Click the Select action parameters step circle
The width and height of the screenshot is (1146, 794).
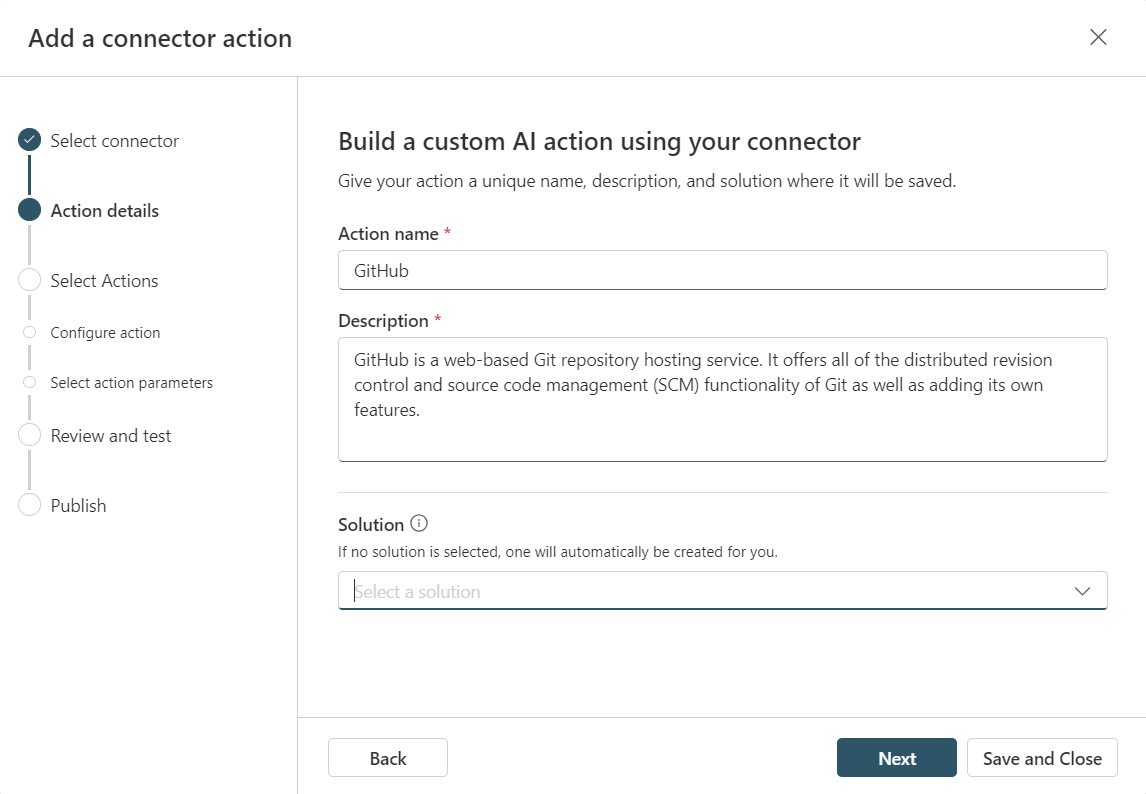point(29,383)
